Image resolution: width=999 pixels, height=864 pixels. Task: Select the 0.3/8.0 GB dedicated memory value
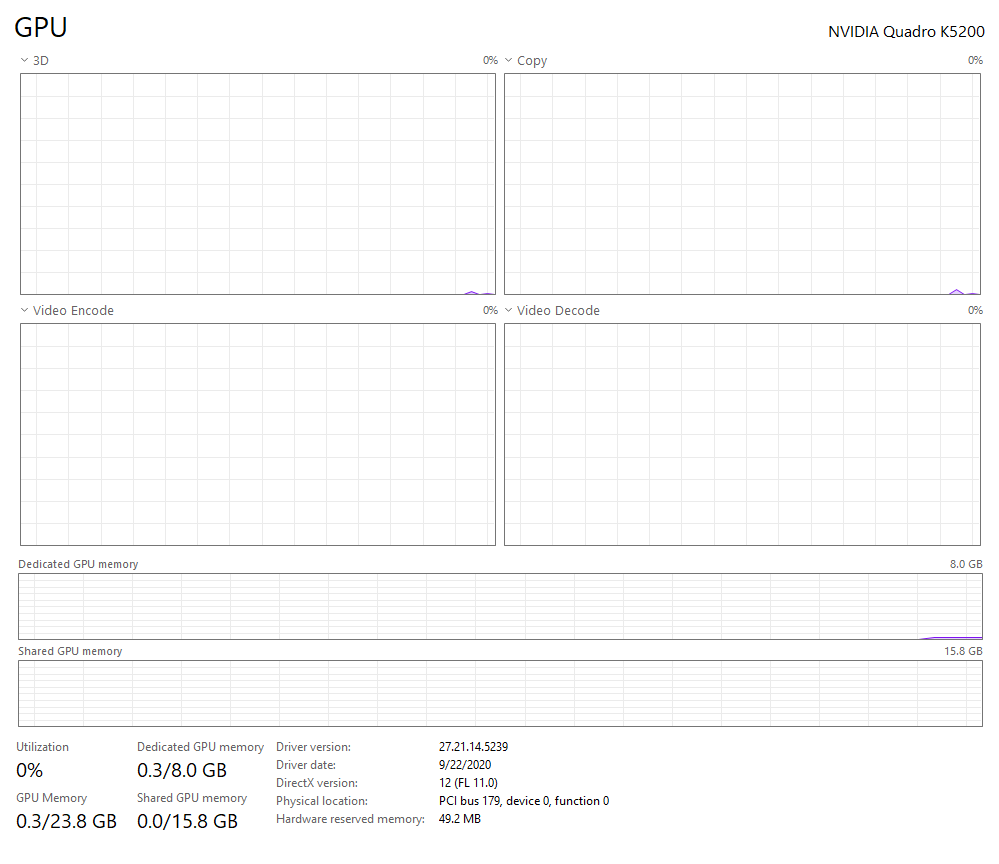(182, 770)
